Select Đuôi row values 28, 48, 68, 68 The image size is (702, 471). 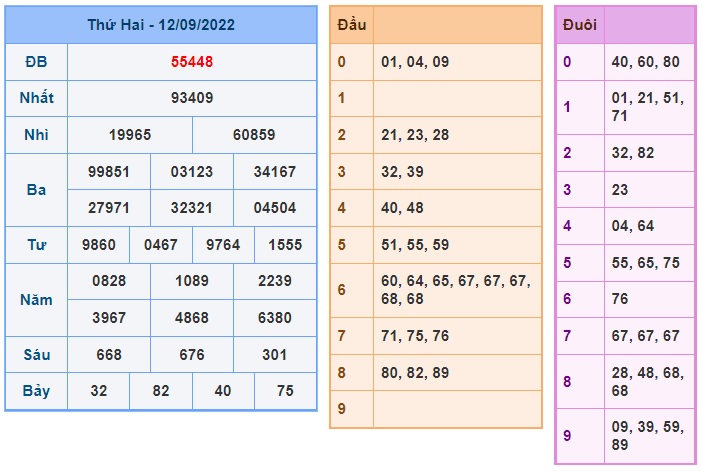(x=648, y=382)
